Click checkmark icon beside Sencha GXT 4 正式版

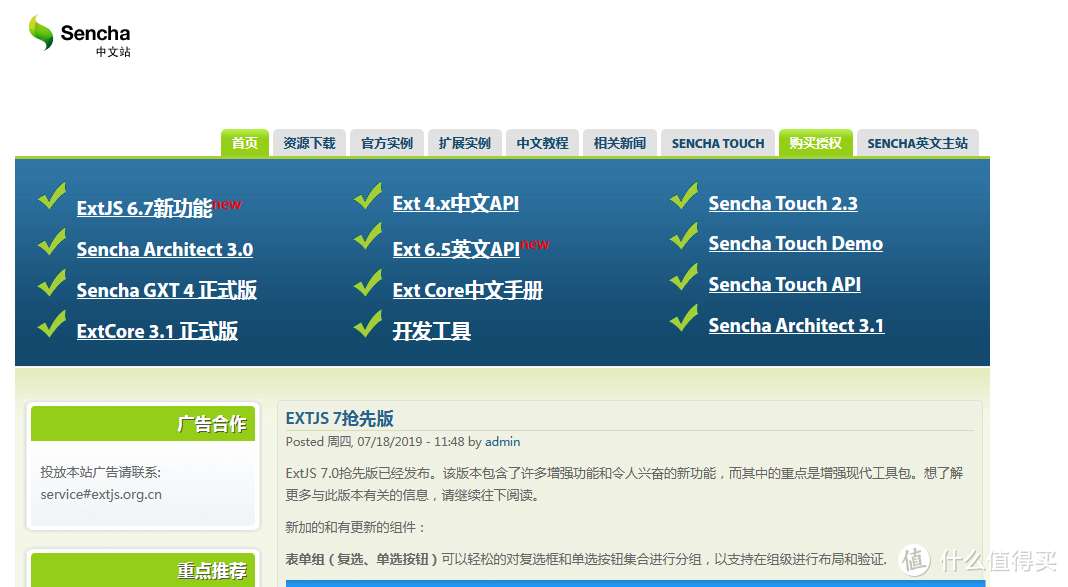point(52,283)
